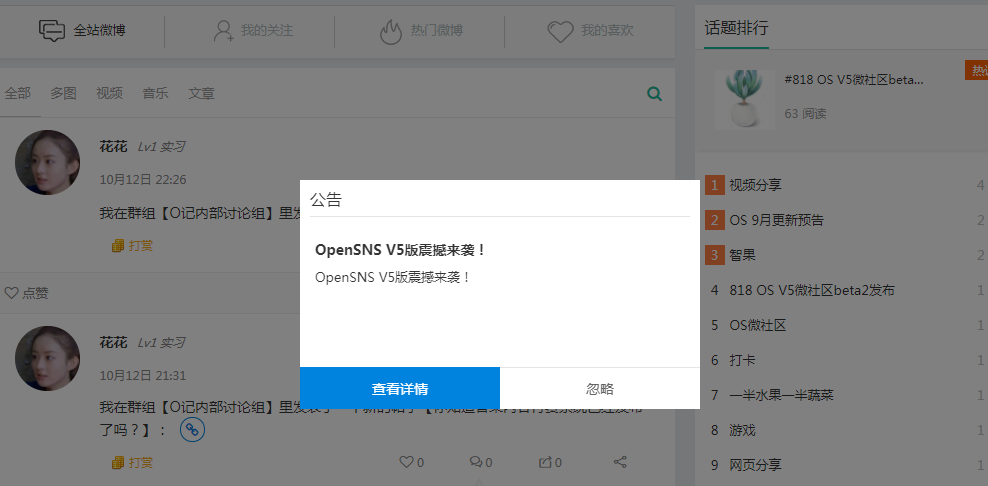Image resolution: width=988 pixels, height=486 pixels.
Task: Dismiss the announcement with 忽略
Action: tap(600, 388)
